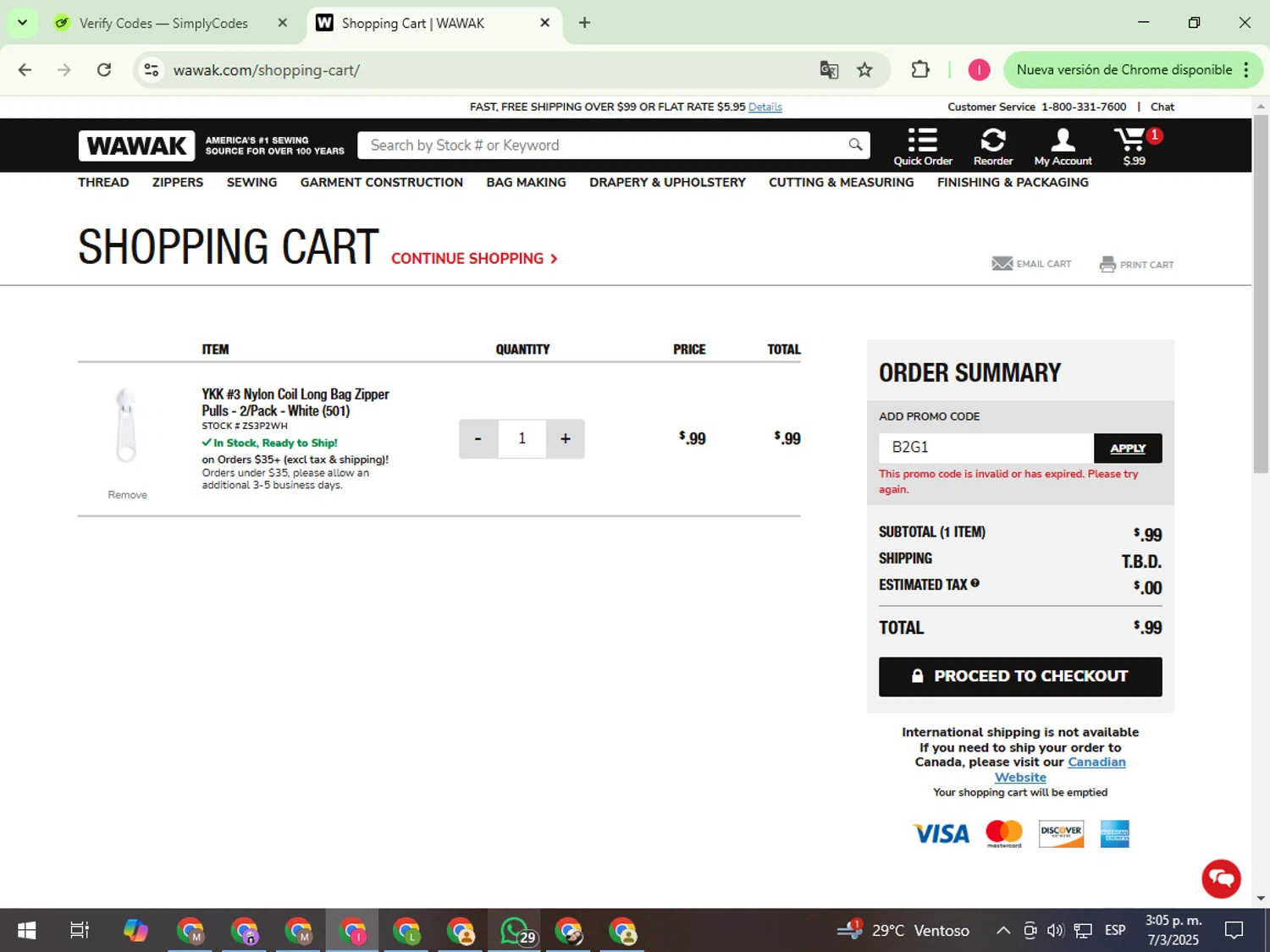Image resolution: width=1270 pixels, height=952 pixels.
Task: Proceed to checkout
Action: 1020,676
